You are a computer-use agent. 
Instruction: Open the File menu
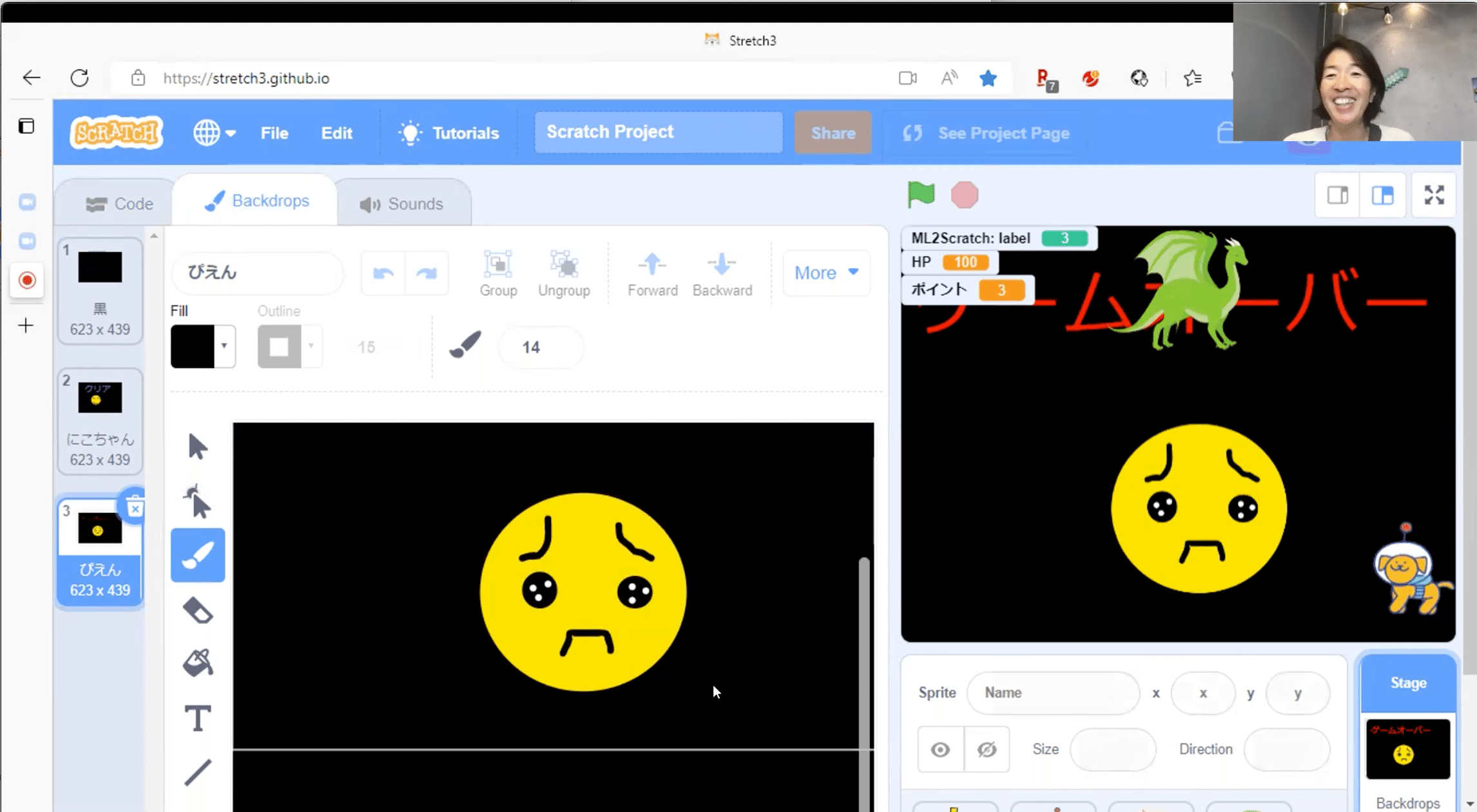pos(274,133)
